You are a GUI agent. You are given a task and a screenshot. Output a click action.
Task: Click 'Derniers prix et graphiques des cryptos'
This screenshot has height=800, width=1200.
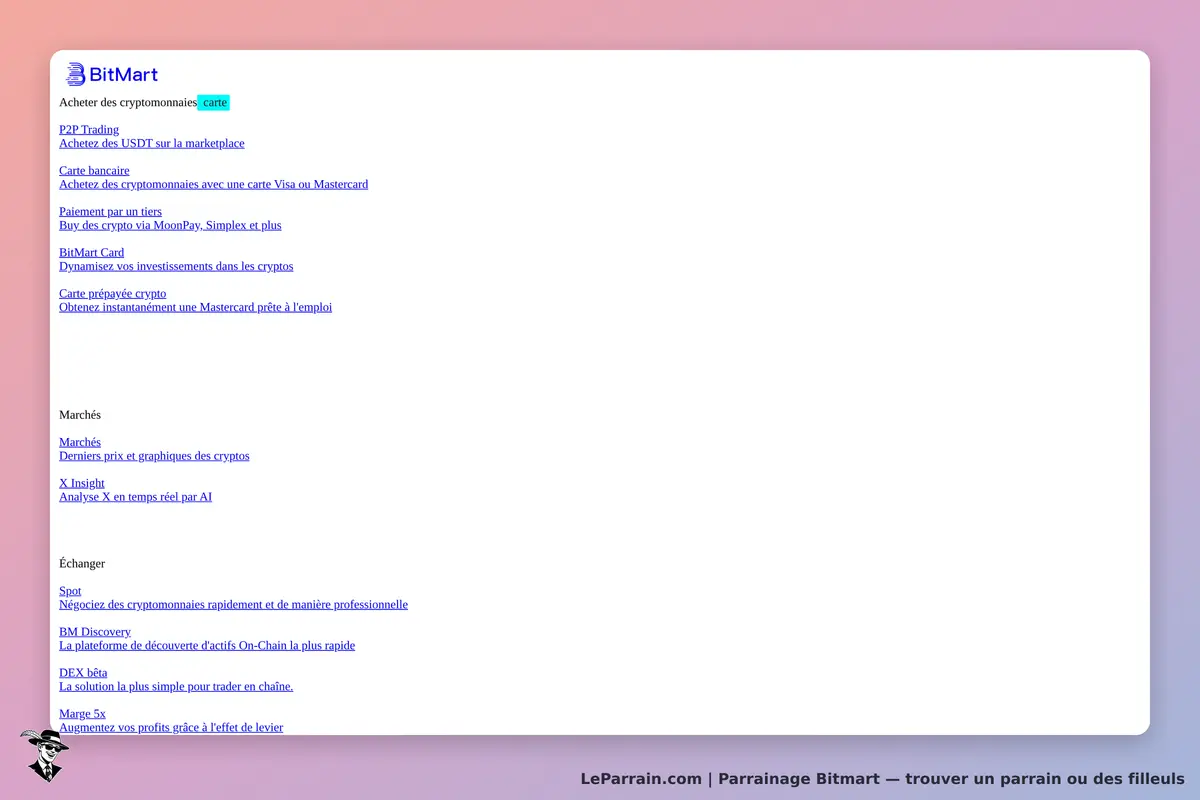(x=154, y=457)
